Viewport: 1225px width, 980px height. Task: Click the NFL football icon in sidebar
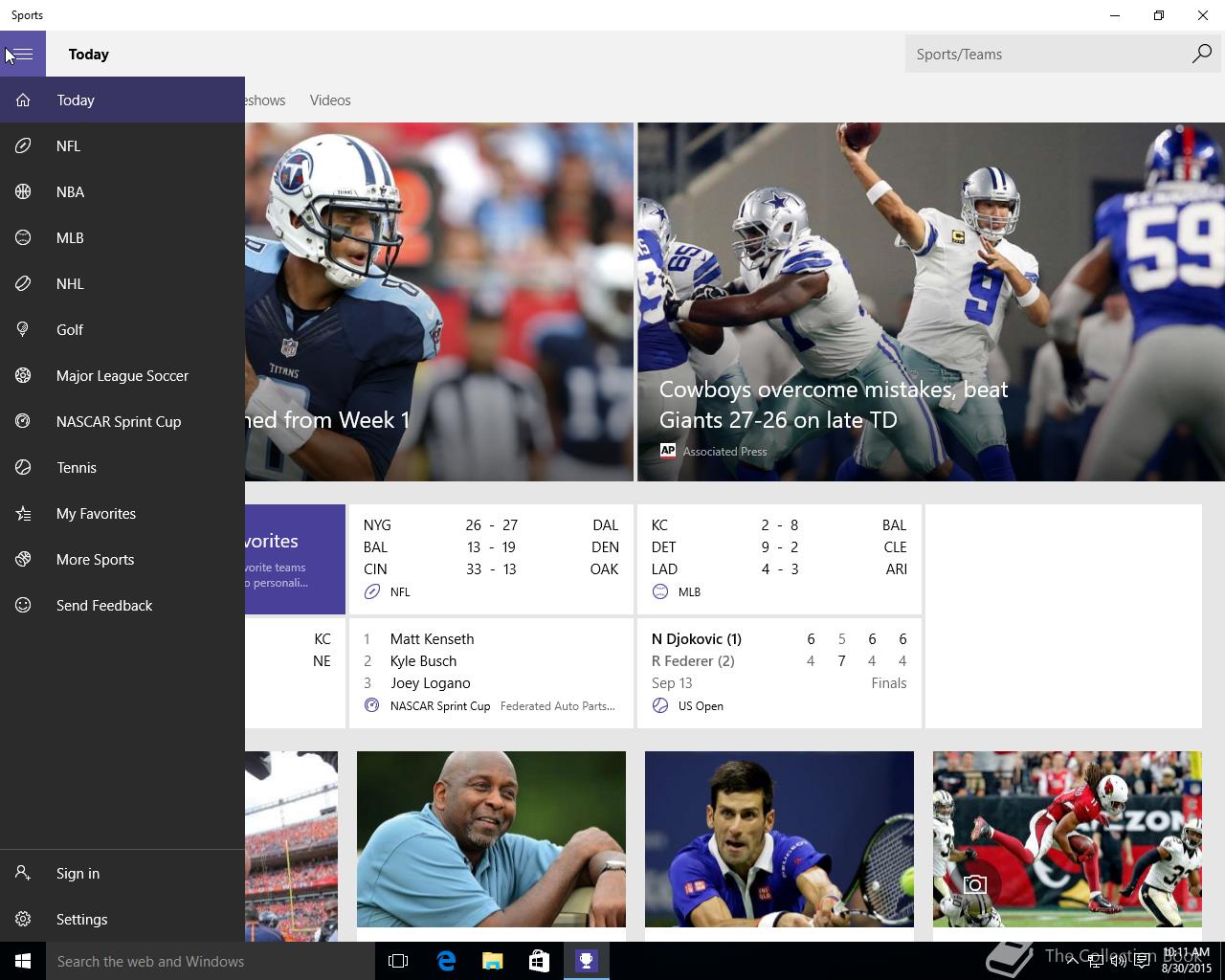tap(23, 145)
